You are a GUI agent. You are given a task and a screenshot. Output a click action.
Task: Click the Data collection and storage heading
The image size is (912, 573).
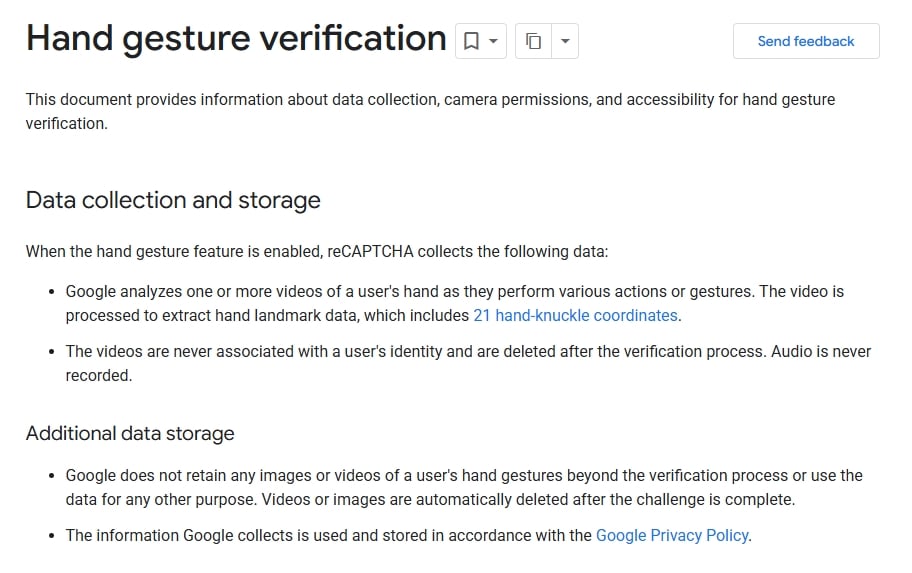click(173, 201)
